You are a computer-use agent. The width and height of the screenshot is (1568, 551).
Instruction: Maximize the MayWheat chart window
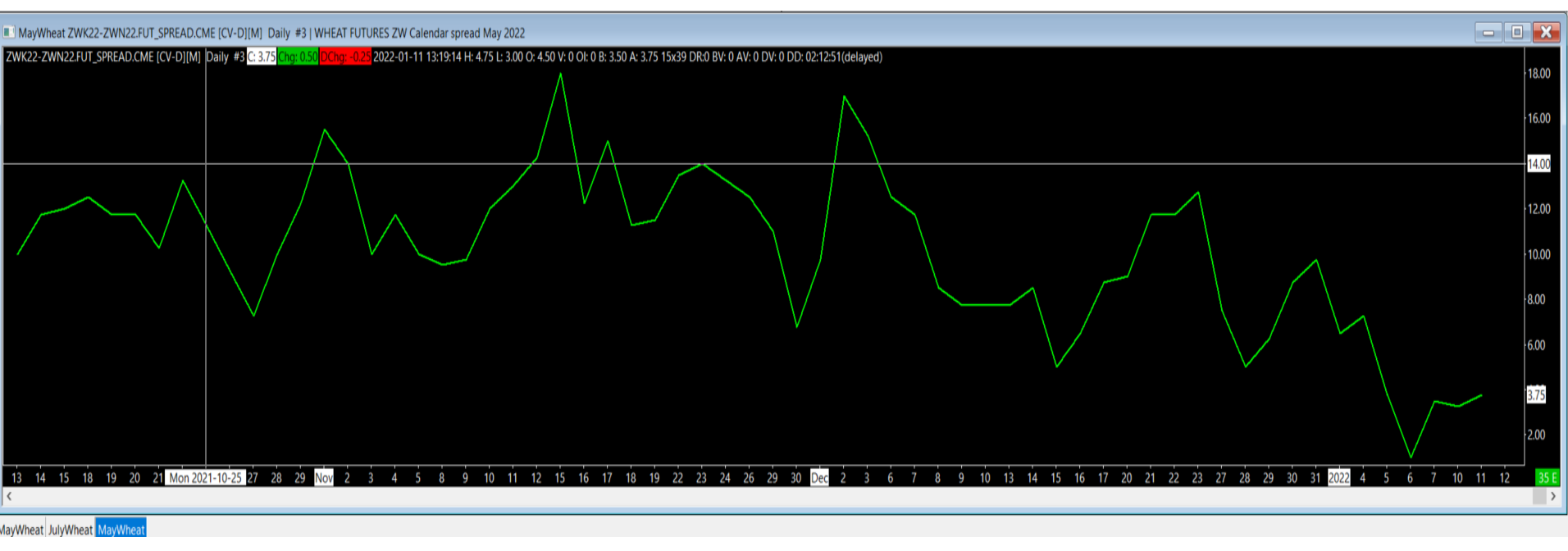[x=1517, y=32]
